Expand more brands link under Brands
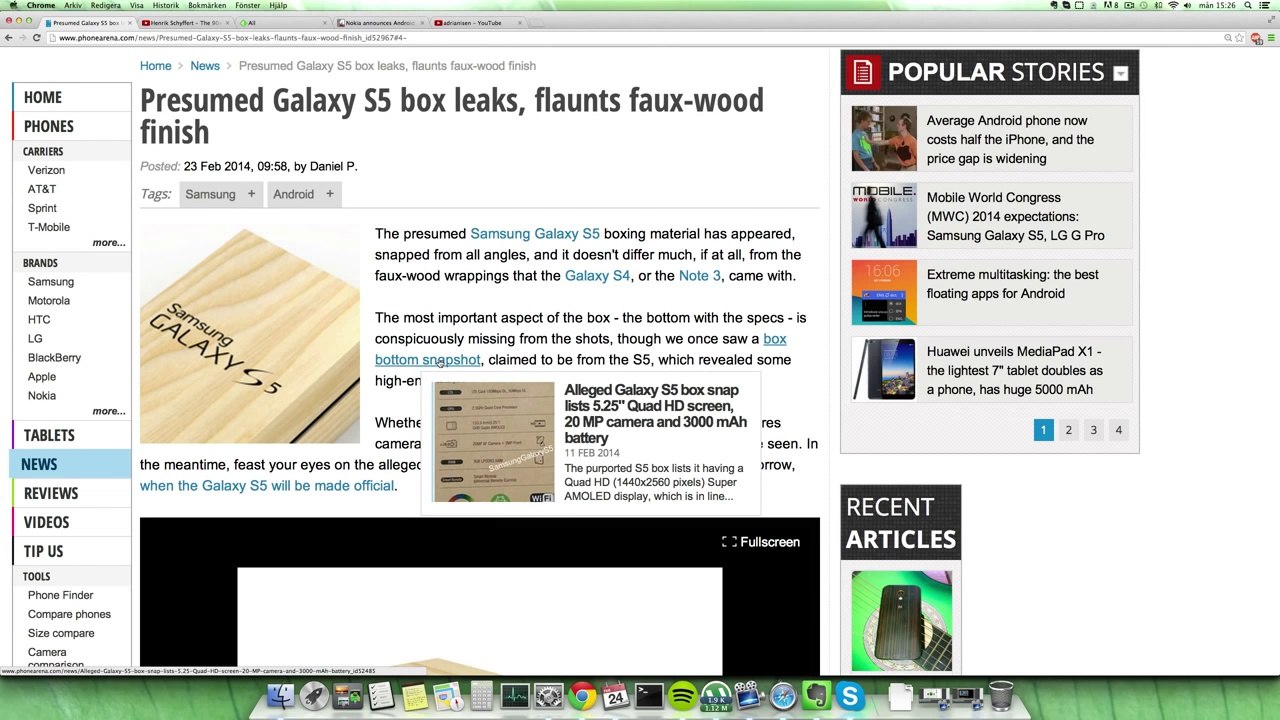The height and width of the screenshot is (720, 1280). click(x=109, y=411)
